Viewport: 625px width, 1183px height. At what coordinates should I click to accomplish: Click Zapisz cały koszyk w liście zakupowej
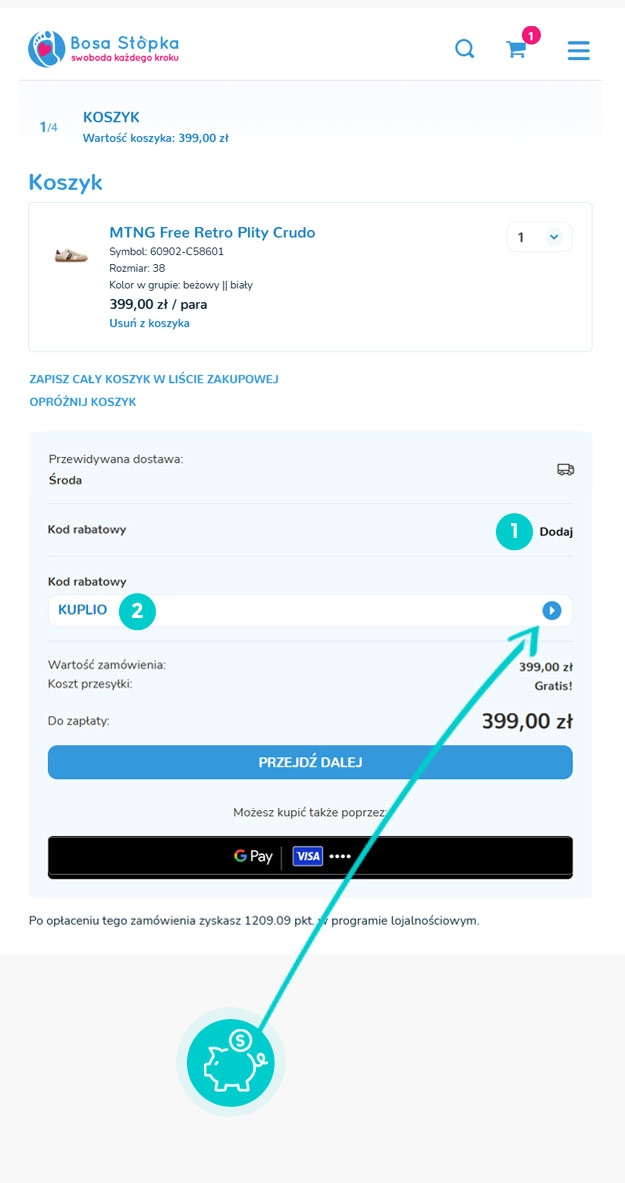point(153,379)
